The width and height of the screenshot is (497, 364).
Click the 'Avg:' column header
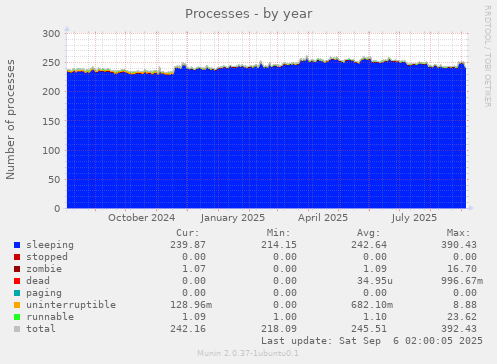(x=369, y=233)
